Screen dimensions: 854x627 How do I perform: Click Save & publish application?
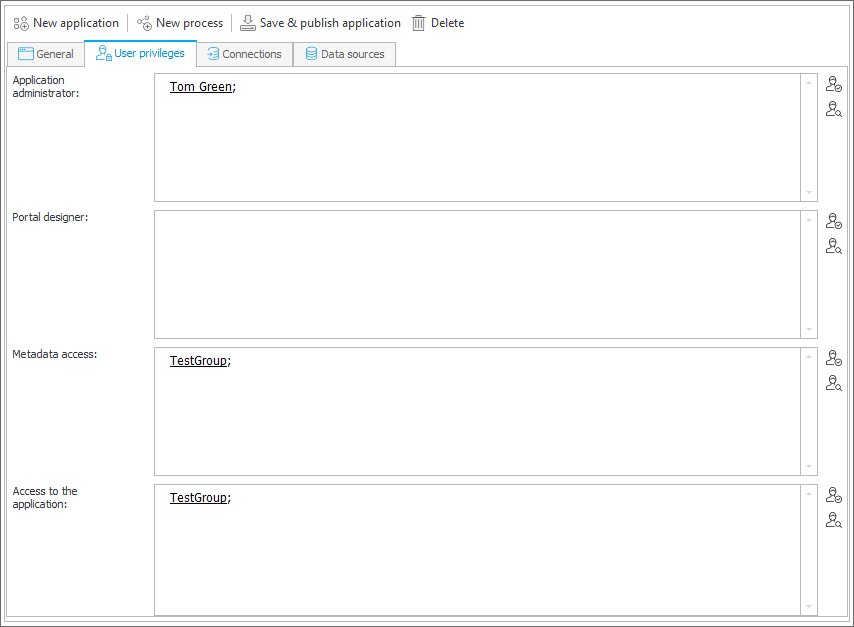320,23
